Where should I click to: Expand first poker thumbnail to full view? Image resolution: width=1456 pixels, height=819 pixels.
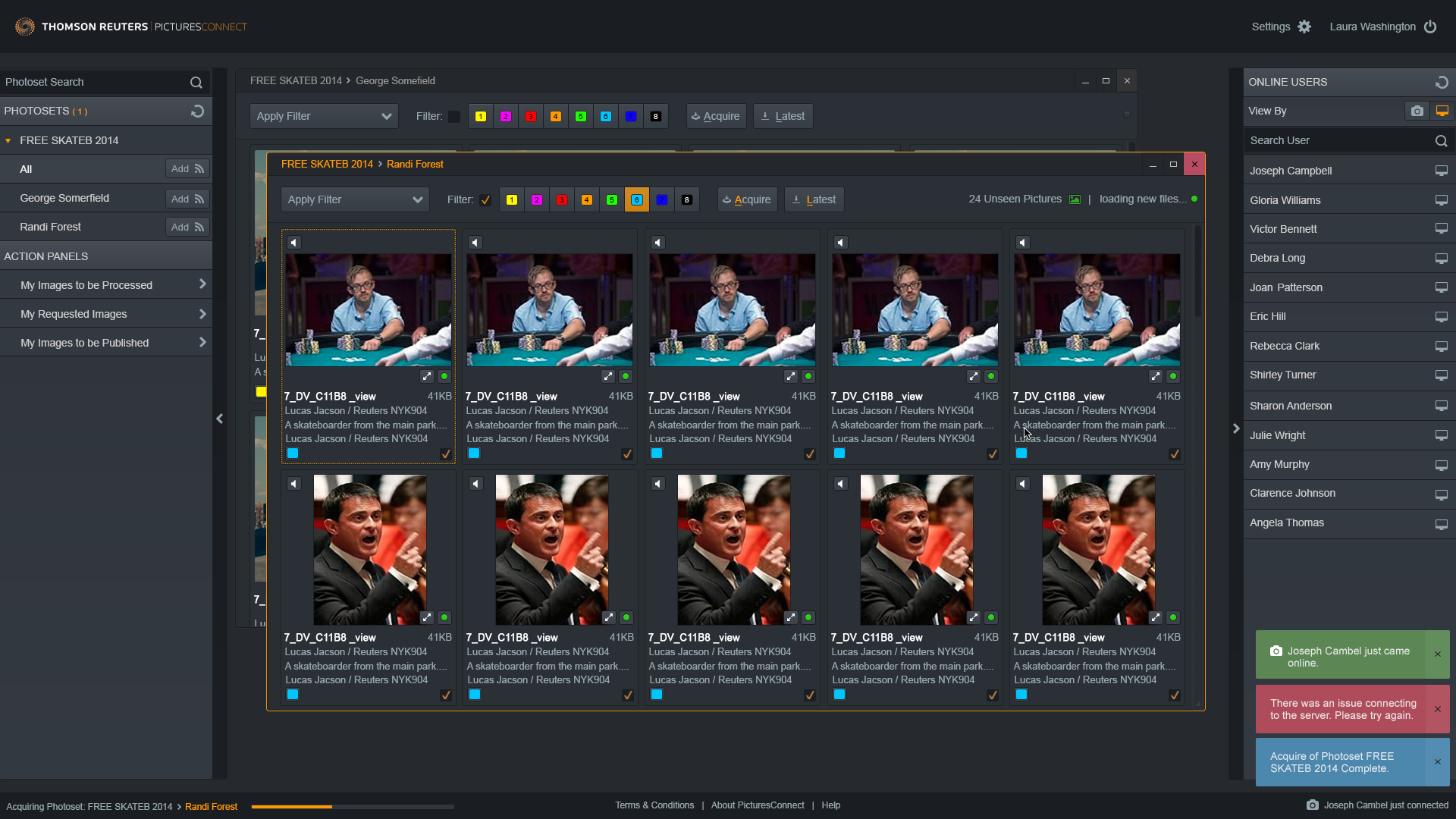427,376
